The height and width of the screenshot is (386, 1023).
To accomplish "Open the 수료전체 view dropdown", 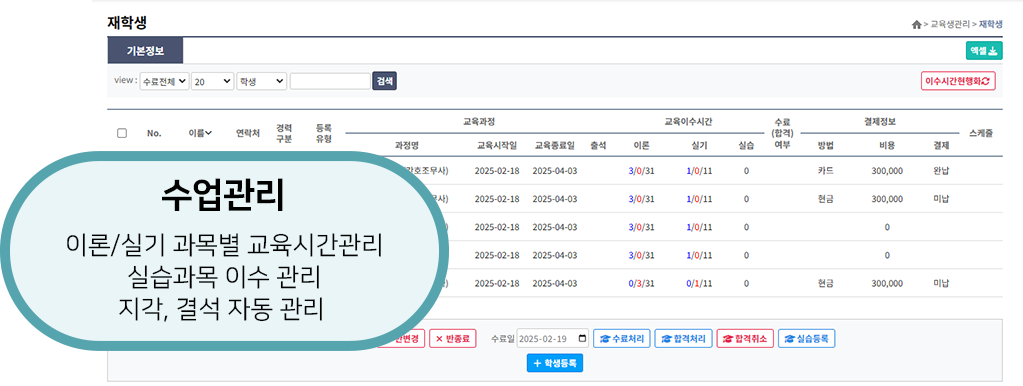I will pyautogui.click(x=164, y=81).
